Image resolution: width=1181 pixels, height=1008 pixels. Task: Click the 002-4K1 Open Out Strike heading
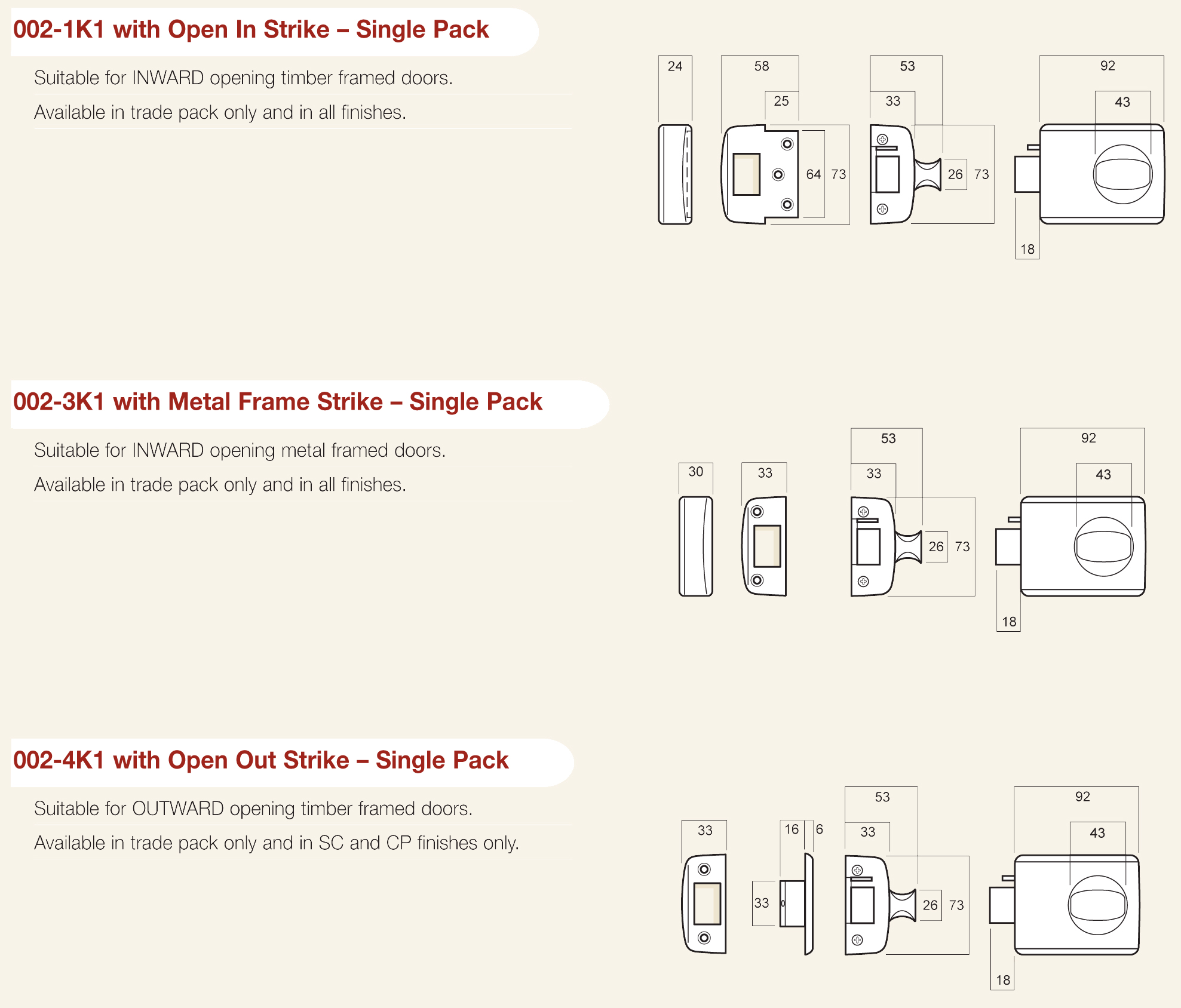(261, 760)
